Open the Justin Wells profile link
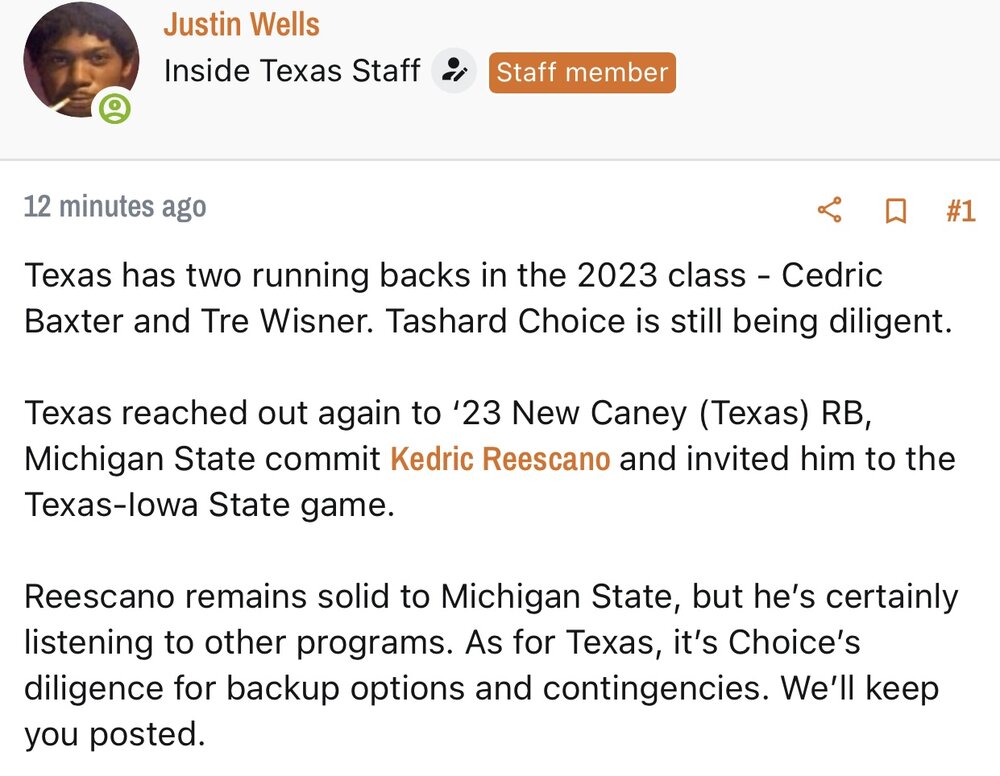The width and height of the screenshot is (1000, 776). tap(241, 24)
